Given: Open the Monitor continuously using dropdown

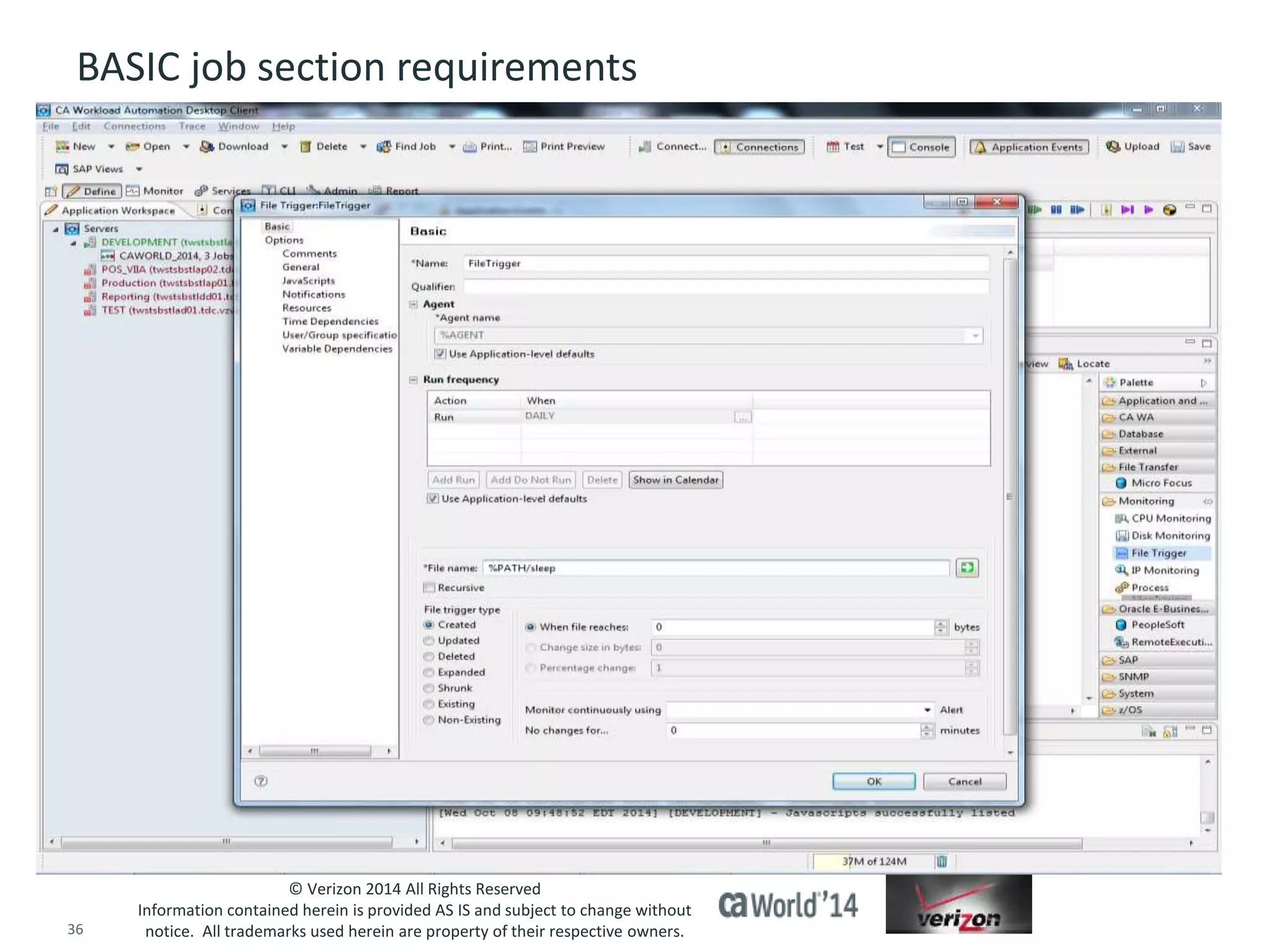Looking at the screenshot, I should click(927, 710).
